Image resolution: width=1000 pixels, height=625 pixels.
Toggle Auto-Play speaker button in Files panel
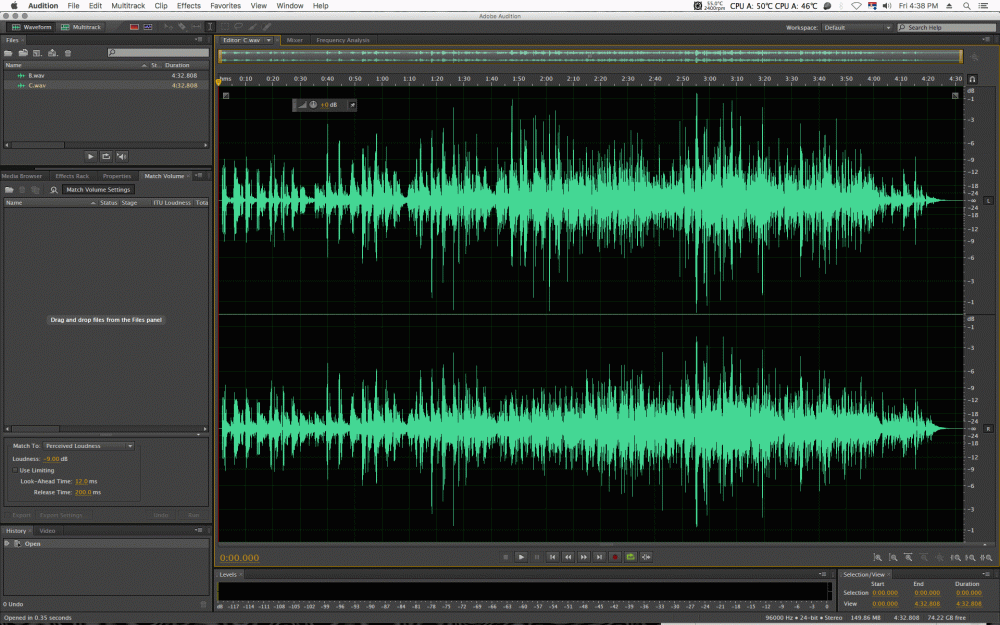(122, 156)
